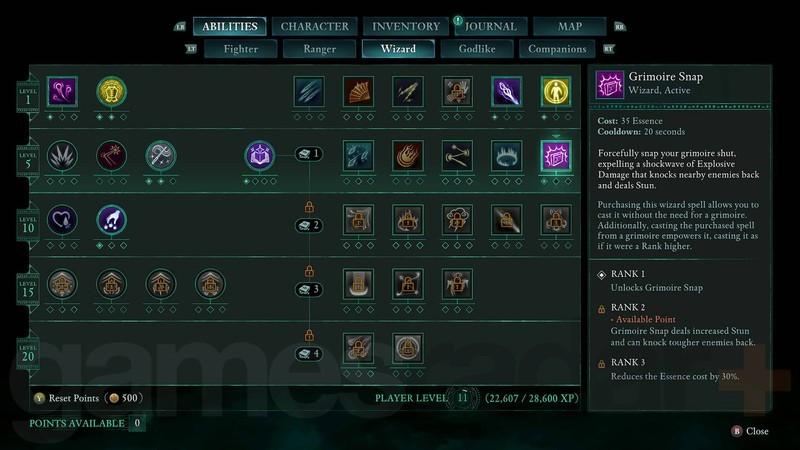800x450 pixels.
Task: Switch to the Character tab
Action: click(x=315, y=27)
